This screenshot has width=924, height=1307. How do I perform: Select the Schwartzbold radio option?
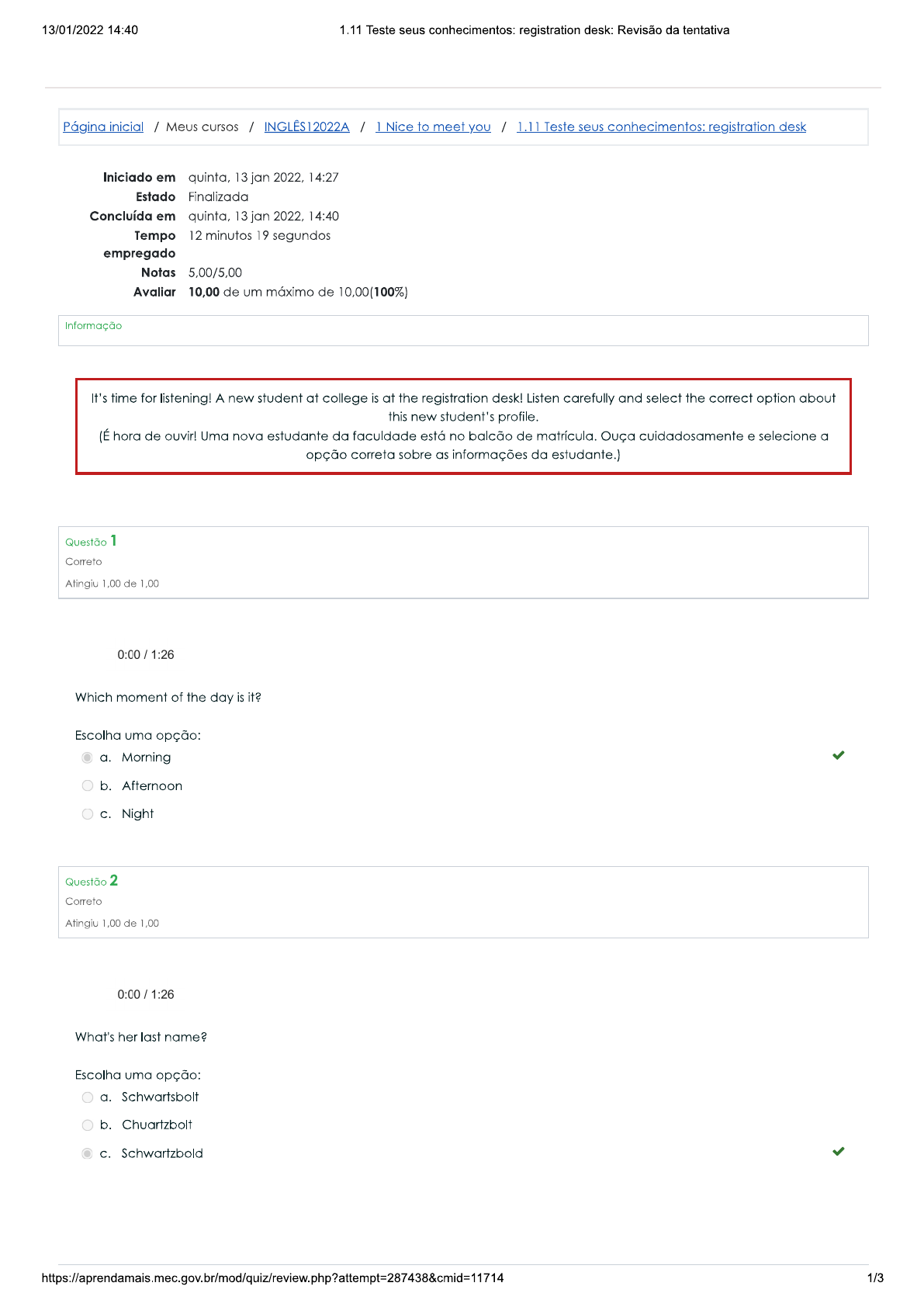click(88, 1154)
